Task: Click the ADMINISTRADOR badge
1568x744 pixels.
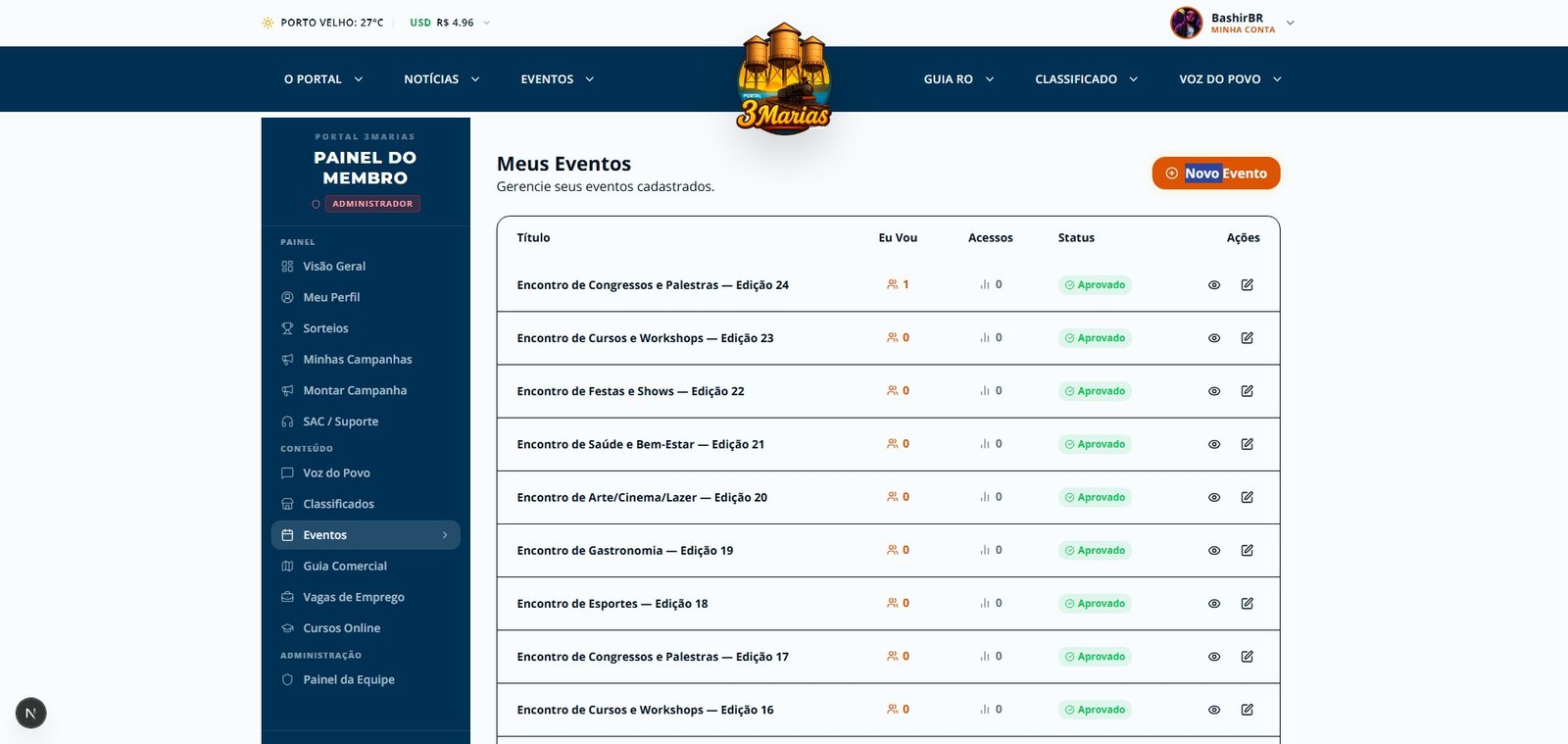Action: 372,204
